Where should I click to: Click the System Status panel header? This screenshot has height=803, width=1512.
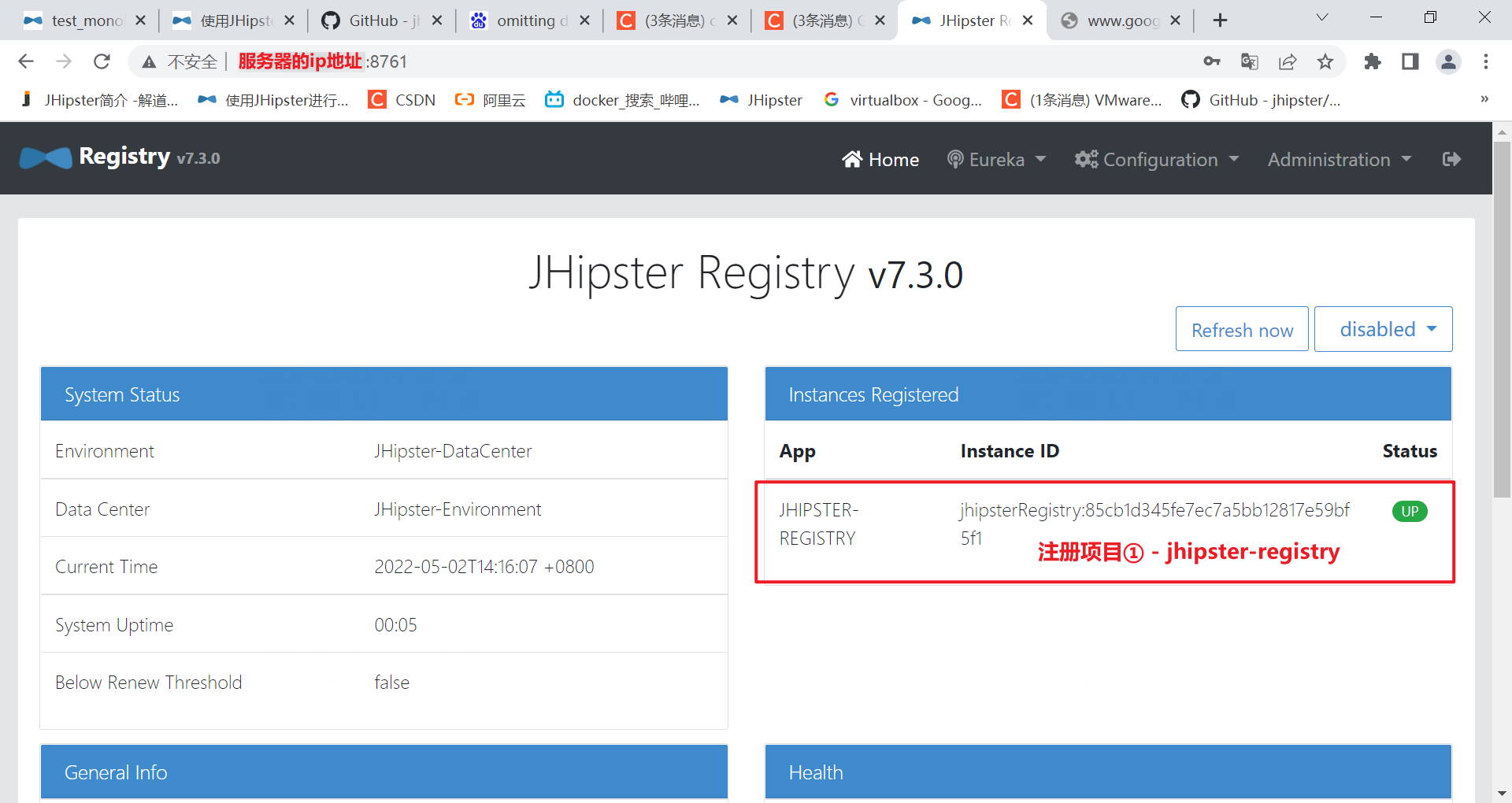(x=384, y=394)
